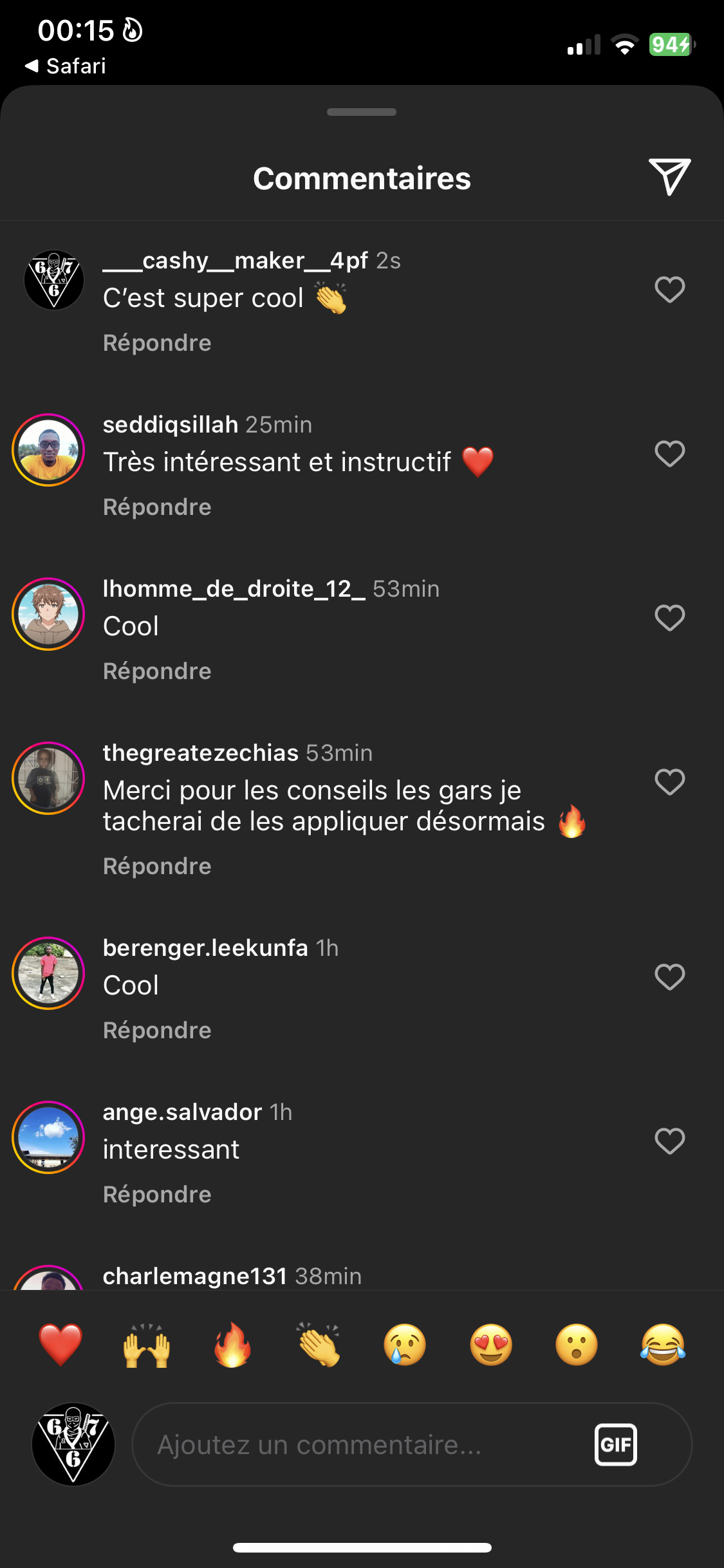Open seddiqsillah's profile picture

(x=48, y=450)
